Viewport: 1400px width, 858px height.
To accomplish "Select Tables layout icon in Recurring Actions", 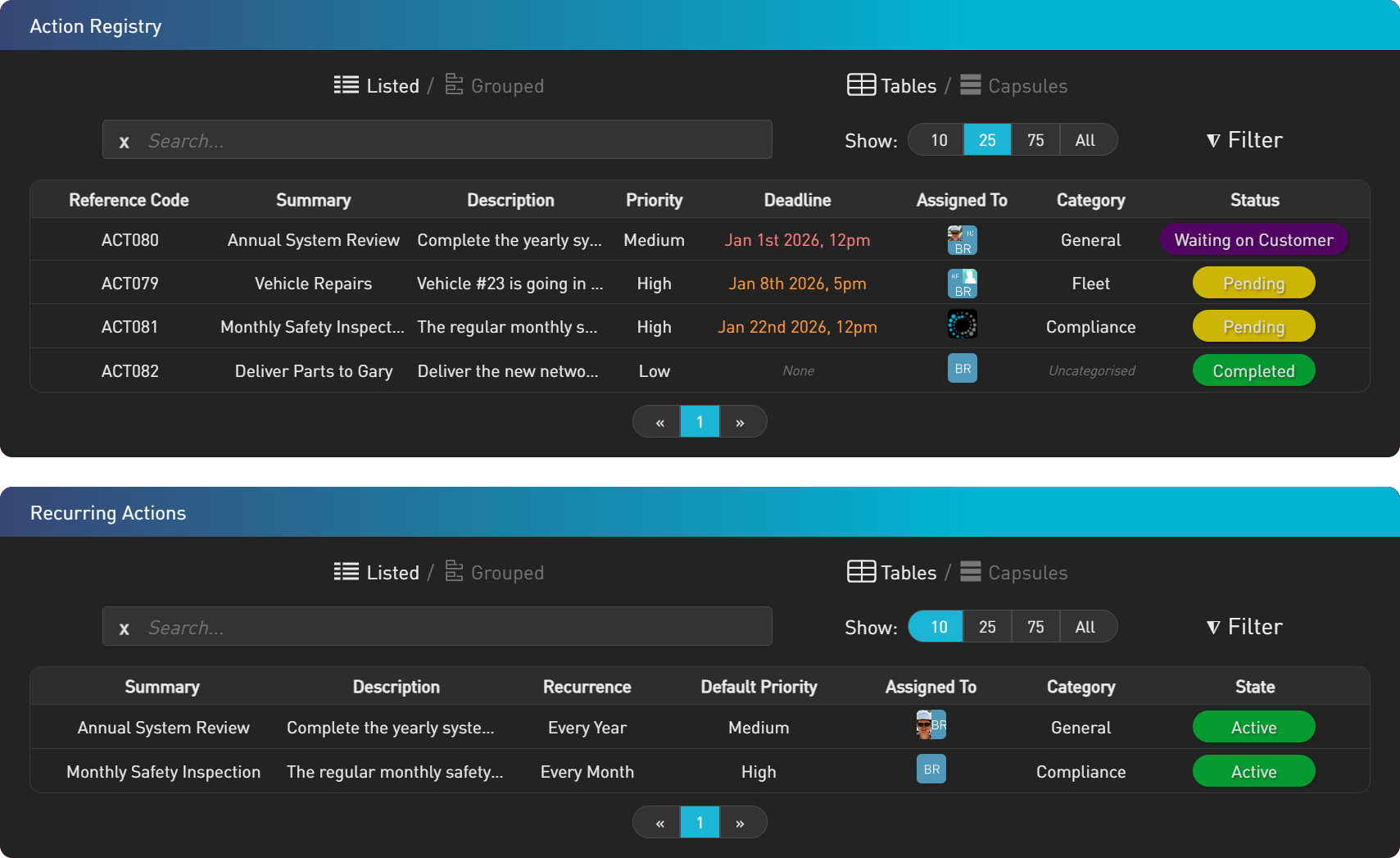I will coord(861,572).
